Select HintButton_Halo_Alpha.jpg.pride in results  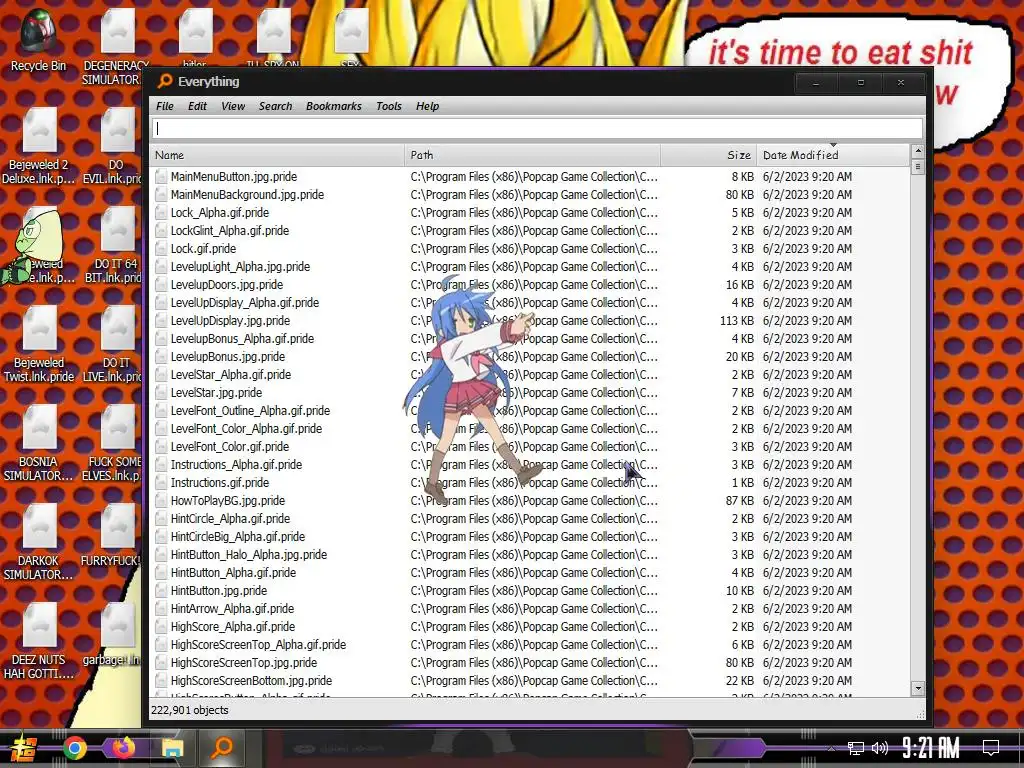[248, 554]
